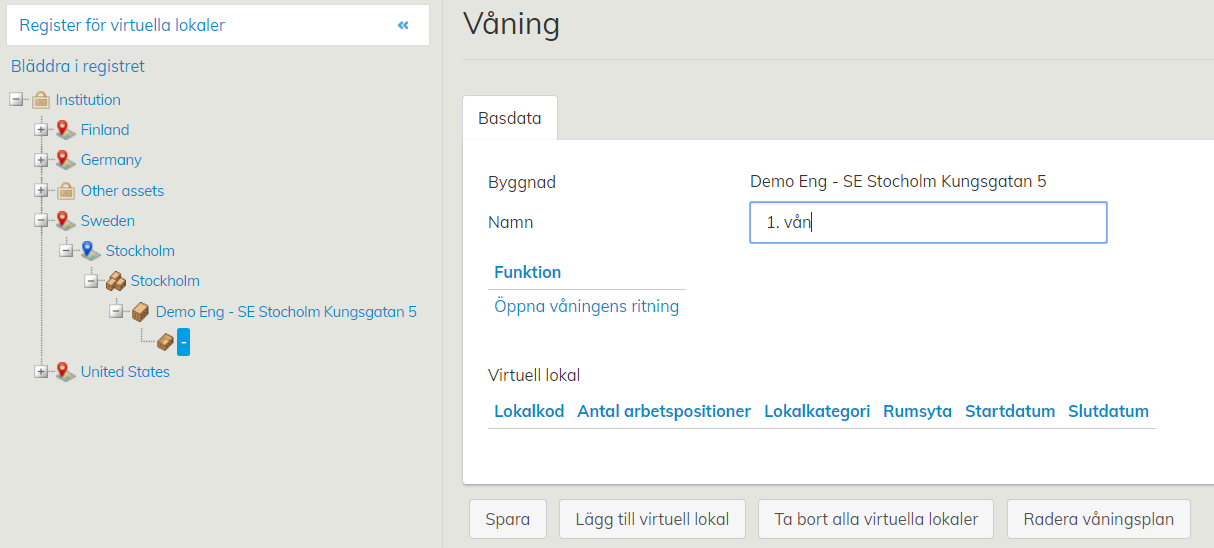This screenshot has width=1214, height=548.
Task: Switch to the Basdata tab
Action: [509, 118]
